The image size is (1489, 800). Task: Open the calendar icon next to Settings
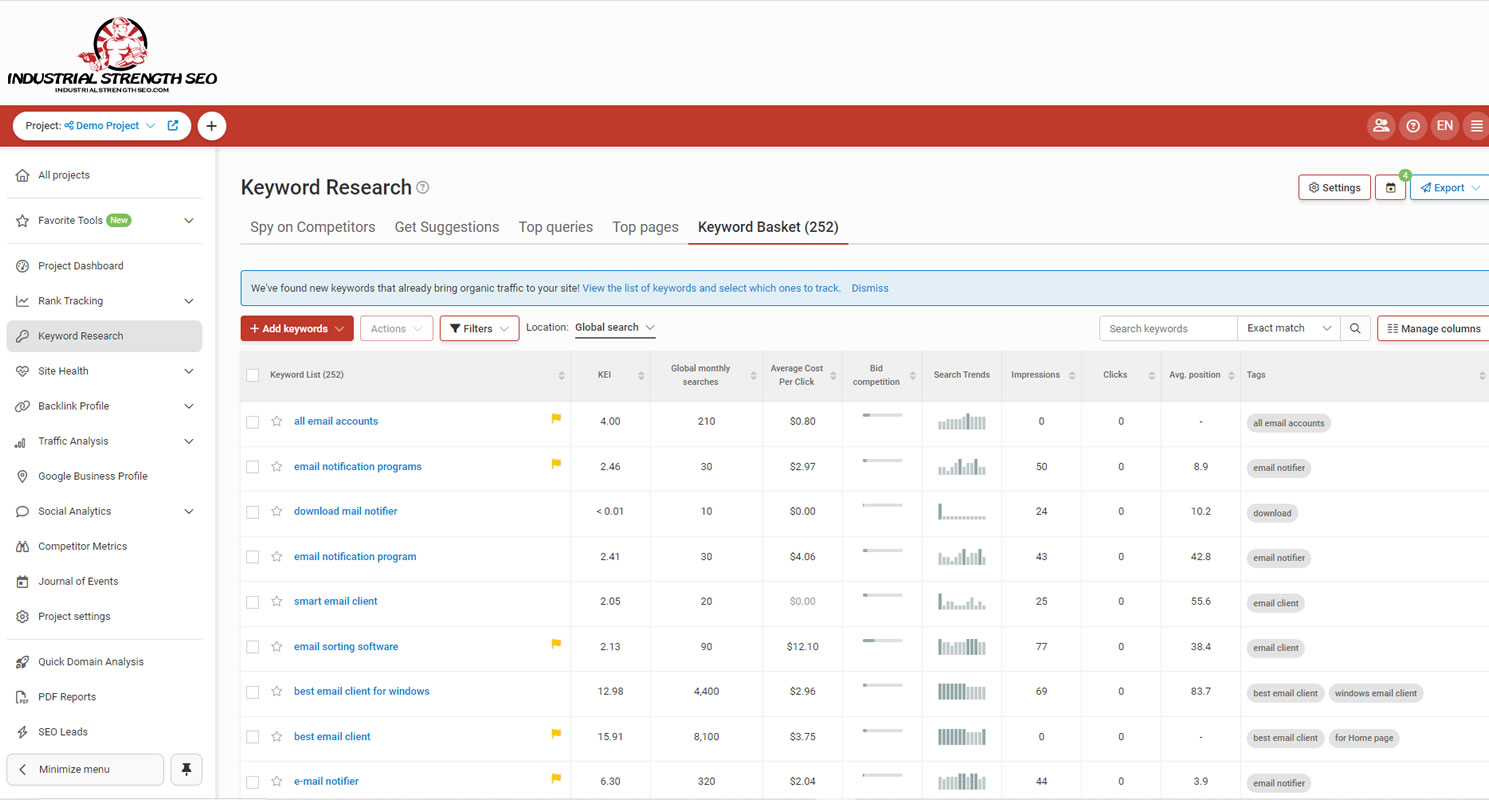(1390, 188)
